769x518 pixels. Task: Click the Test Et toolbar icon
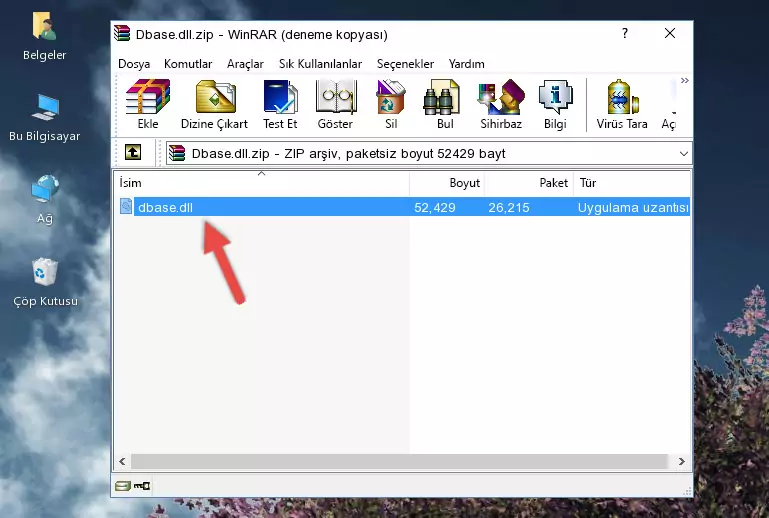point(280,97)
